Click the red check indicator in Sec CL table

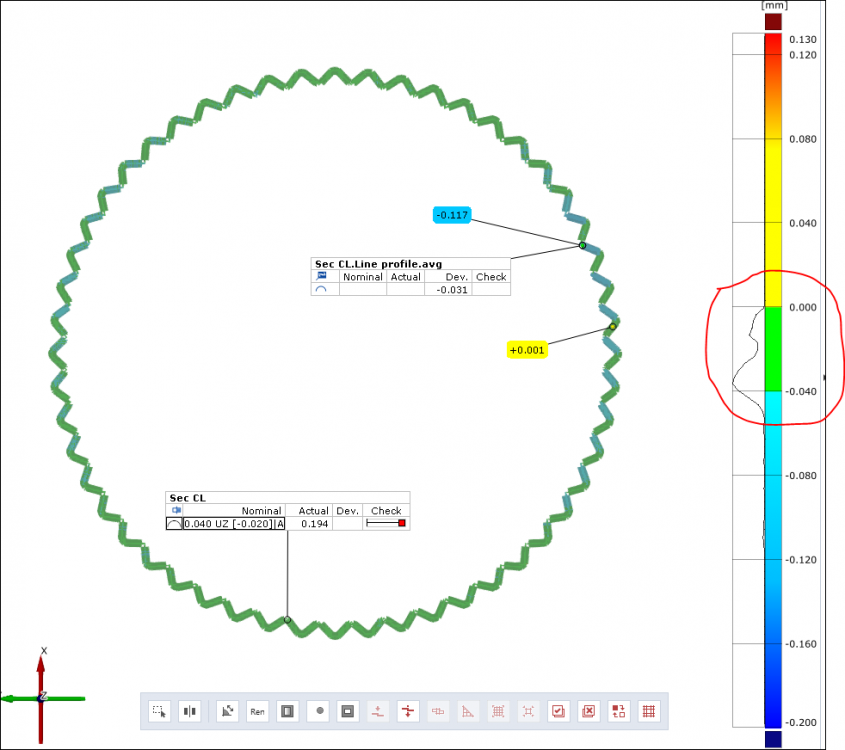(402, 523)
